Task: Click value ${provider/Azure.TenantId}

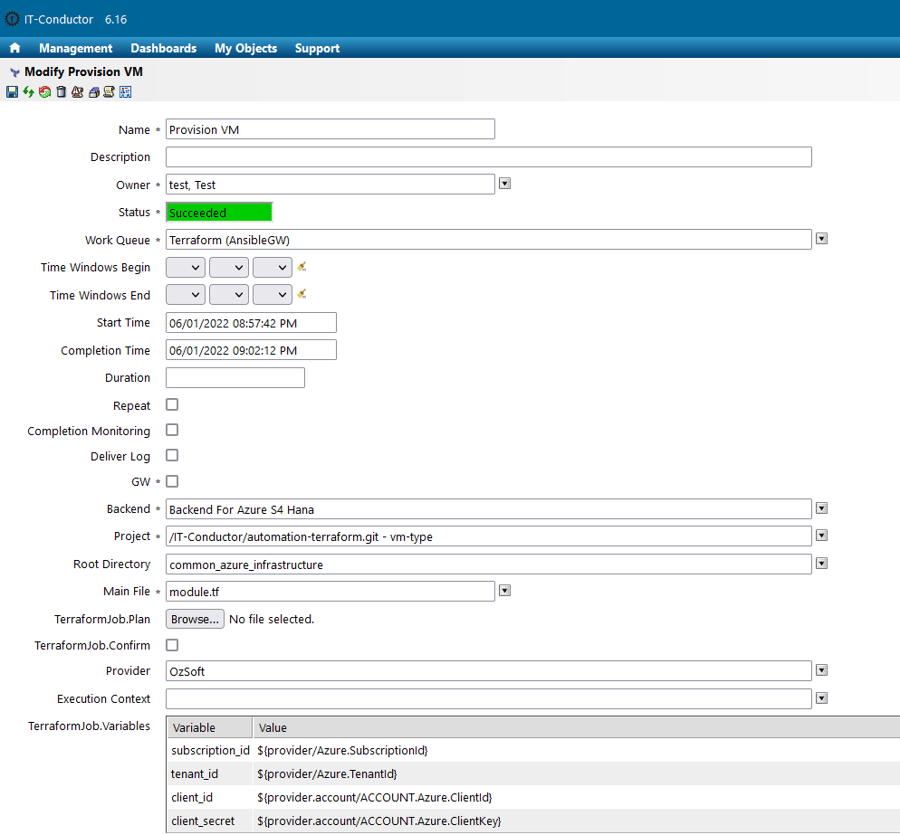Action: point(327,774)
